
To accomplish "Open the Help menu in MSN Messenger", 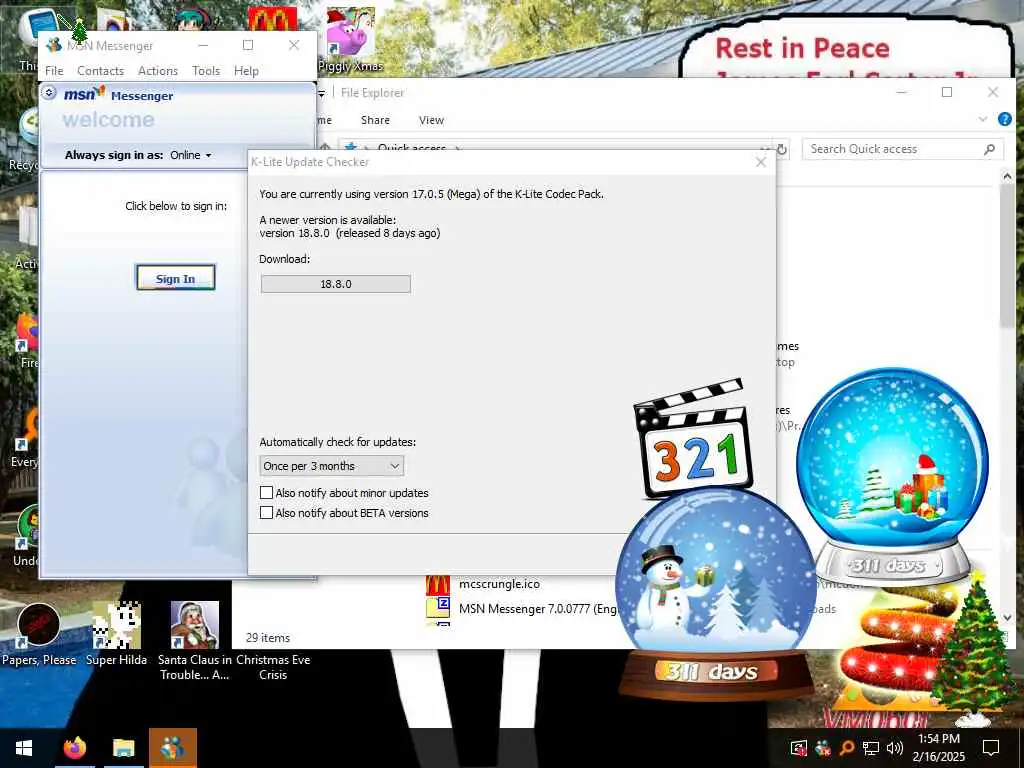I will coord(246,71).
